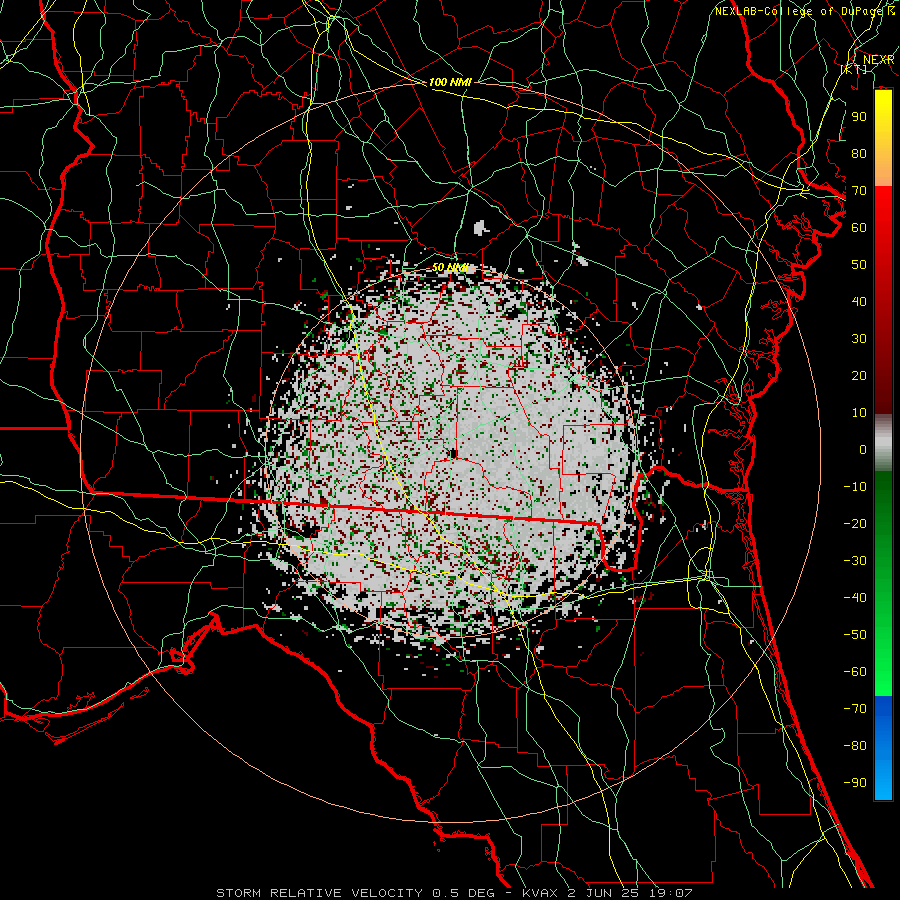Image resolution: width=900 pixels, height=900 pixels.
Task: Select the positive 80 value on the scale
Action: click(859, 153)
